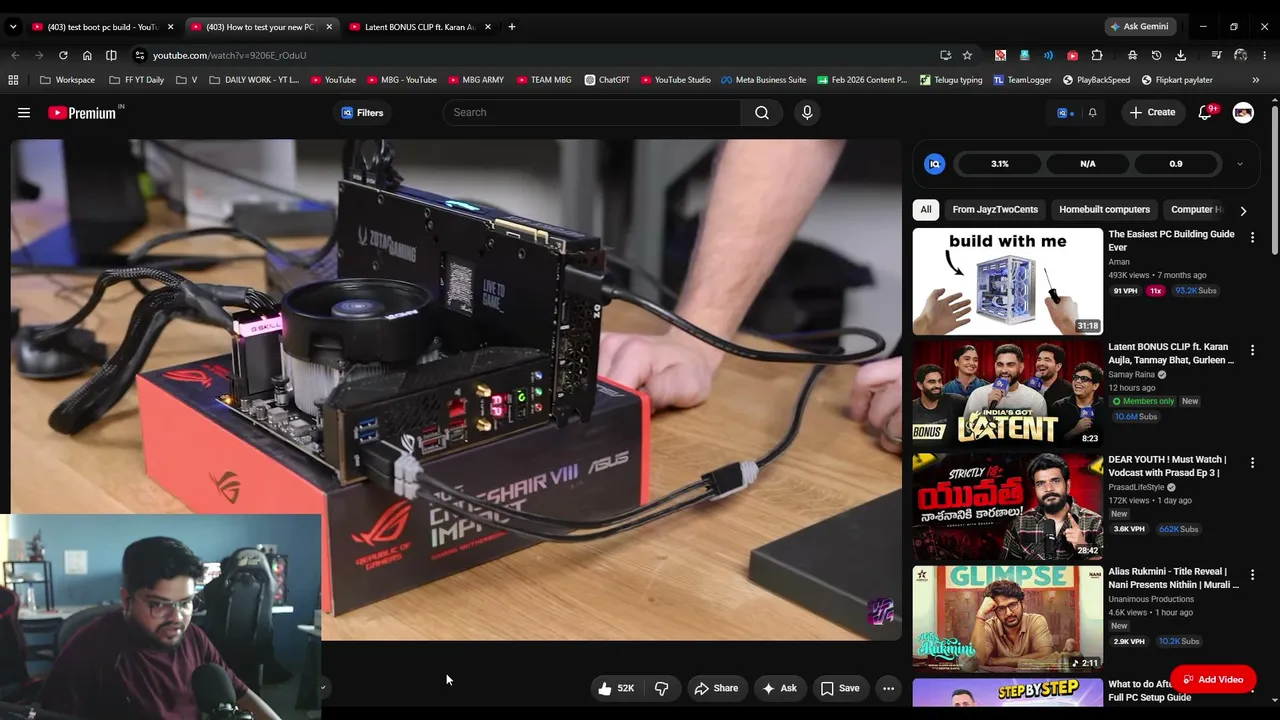Close the 'Latent BONUS CLIP' tab
This screenshot has width=1280, height=720.
488,27
